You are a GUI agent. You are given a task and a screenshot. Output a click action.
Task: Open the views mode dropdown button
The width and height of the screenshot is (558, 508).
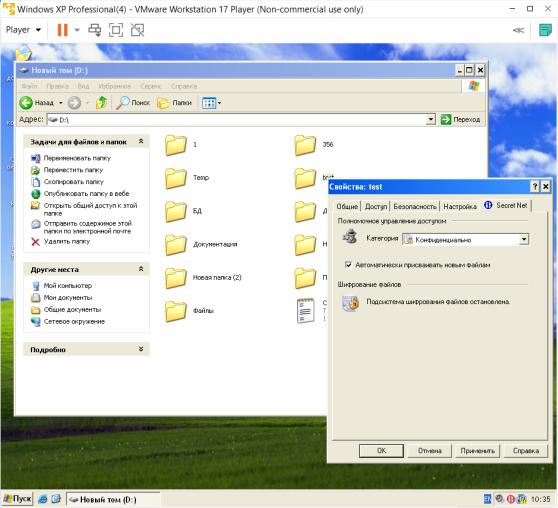click(211, 103)
